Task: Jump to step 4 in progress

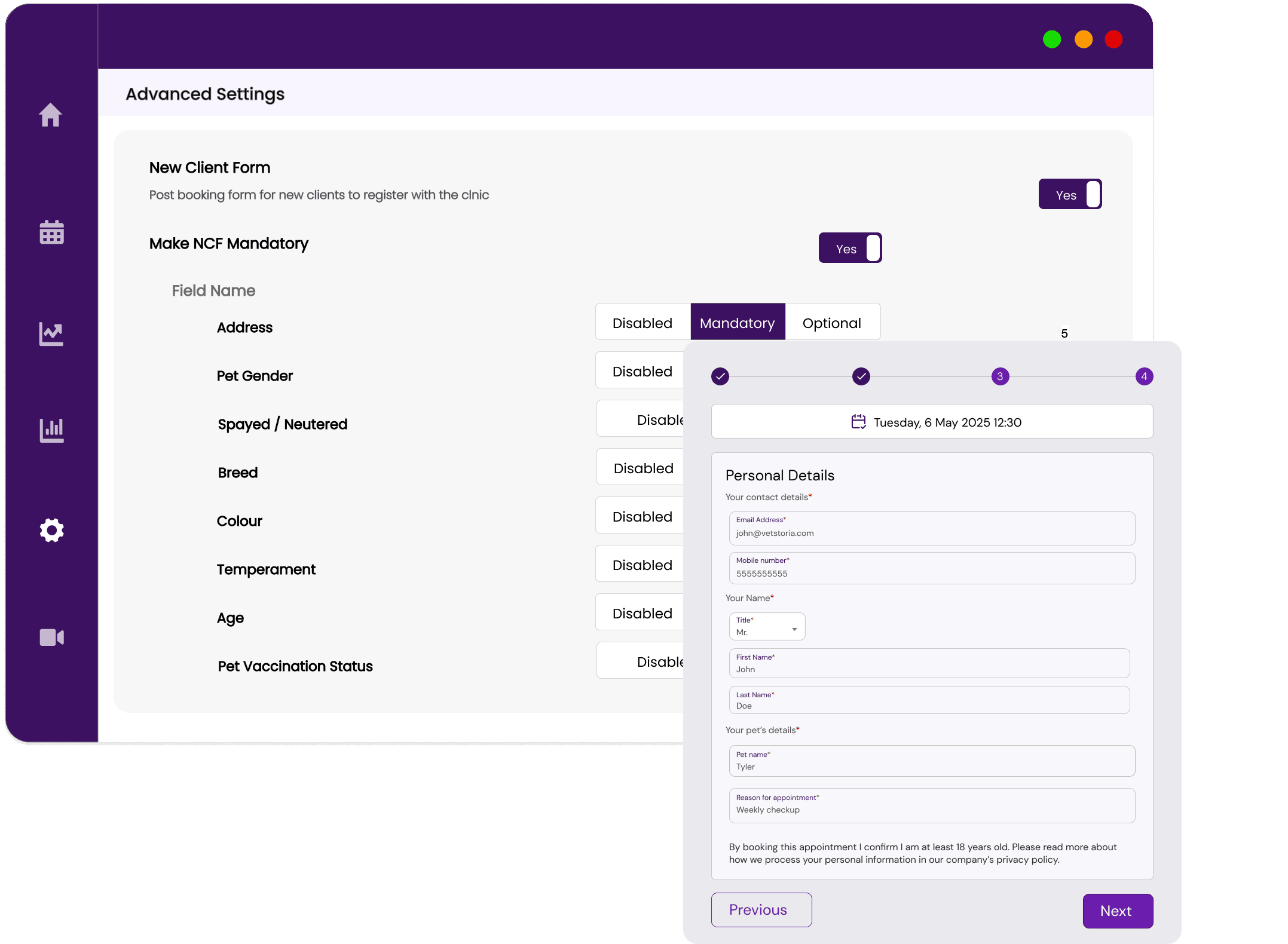Action: pos(1144,376)
